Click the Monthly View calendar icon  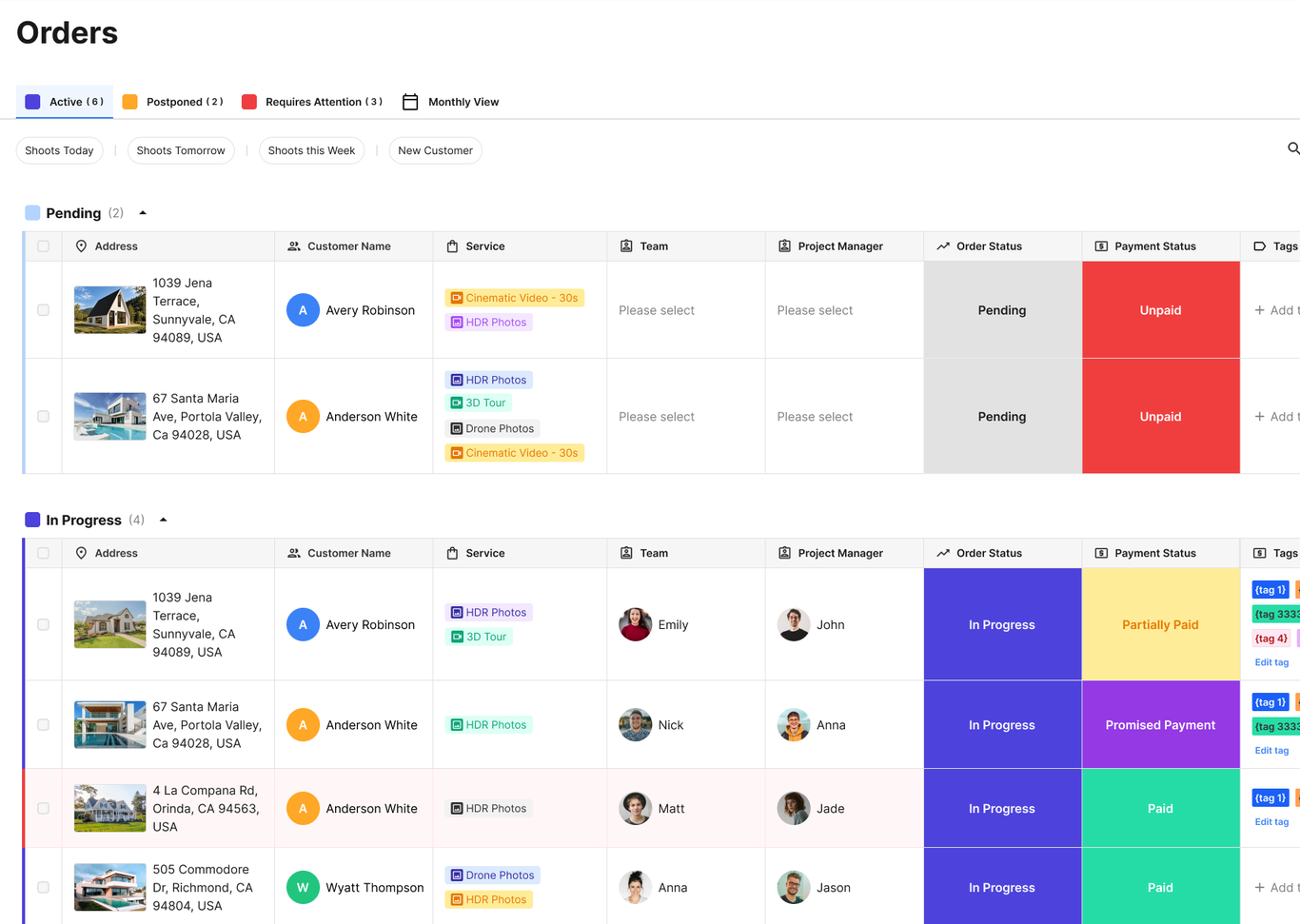[410, 102]
